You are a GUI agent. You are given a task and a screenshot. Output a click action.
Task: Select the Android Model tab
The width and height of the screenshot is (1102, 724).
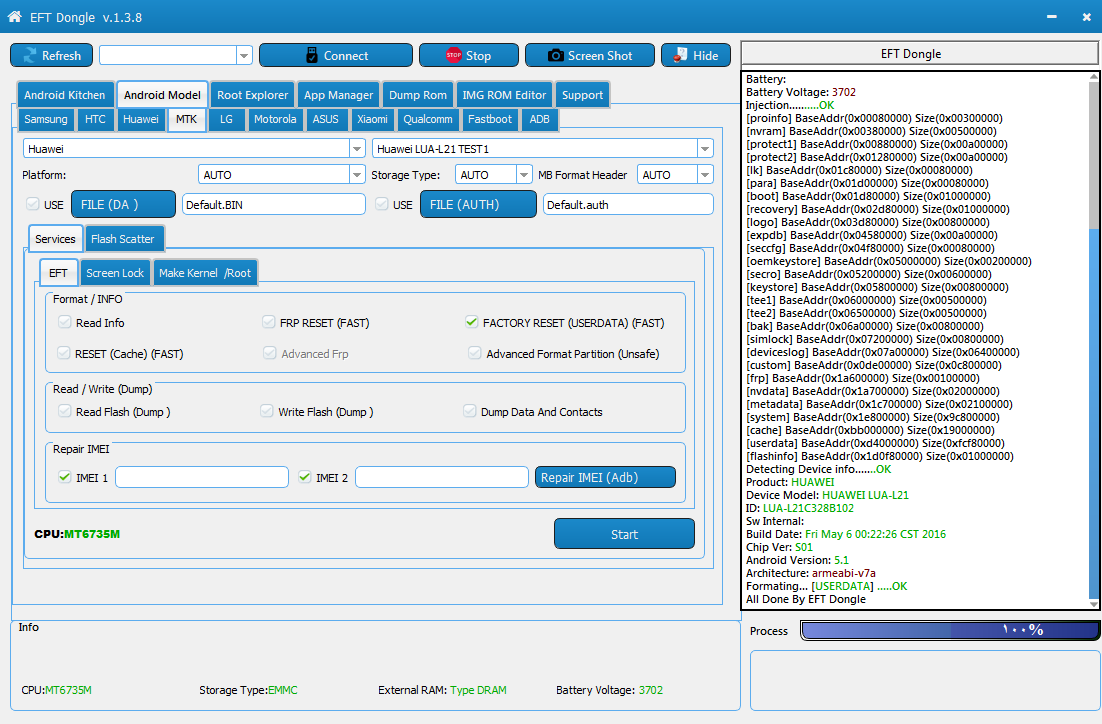pos(162,95)
